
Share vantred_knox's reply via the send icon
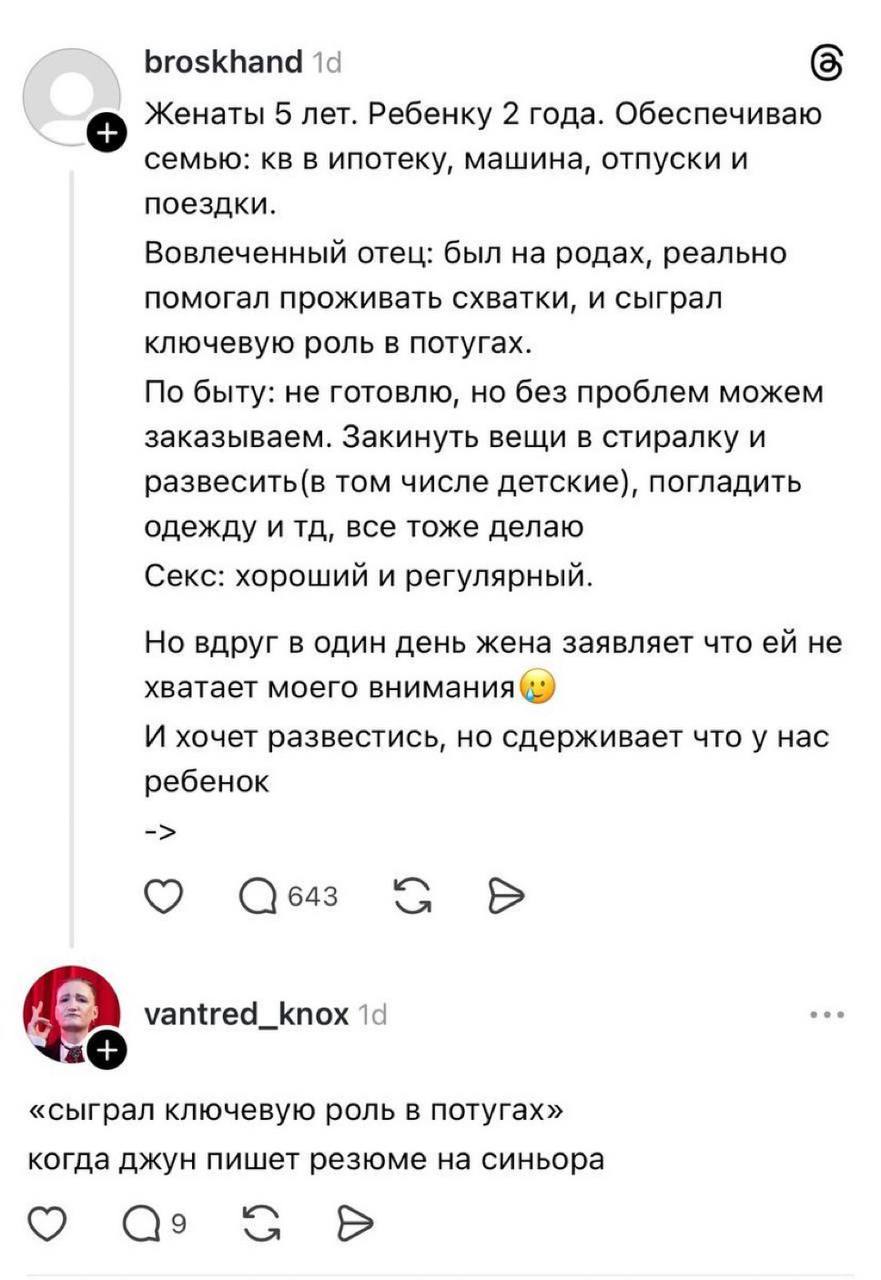pos(356,1222)
